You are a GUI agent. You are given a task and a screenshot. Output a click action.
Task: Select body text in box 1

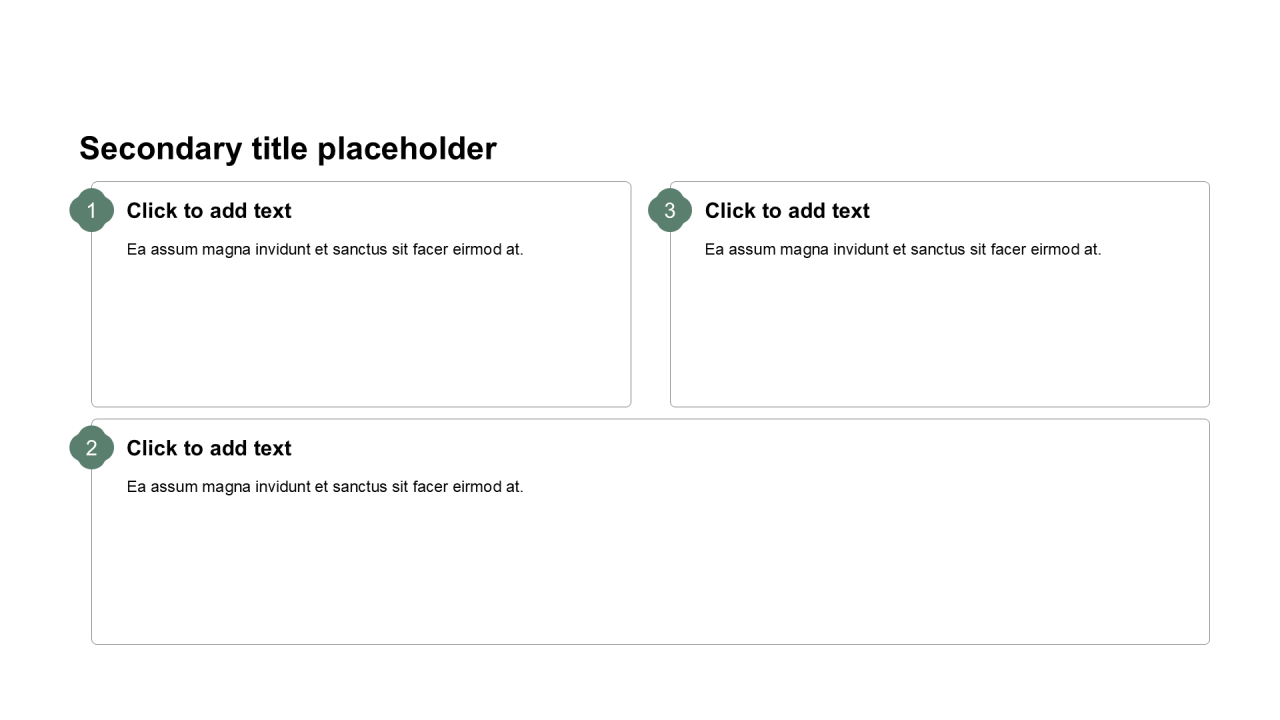(x=325, y=249)
